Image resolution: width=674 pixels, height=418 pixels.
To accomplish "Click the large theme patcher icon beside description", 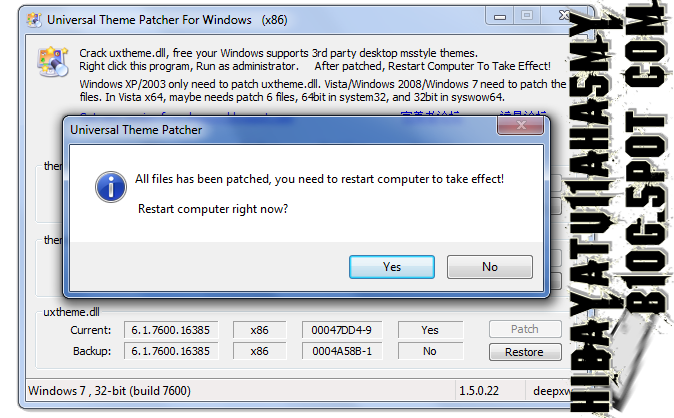I will click(x=53, y=62).
